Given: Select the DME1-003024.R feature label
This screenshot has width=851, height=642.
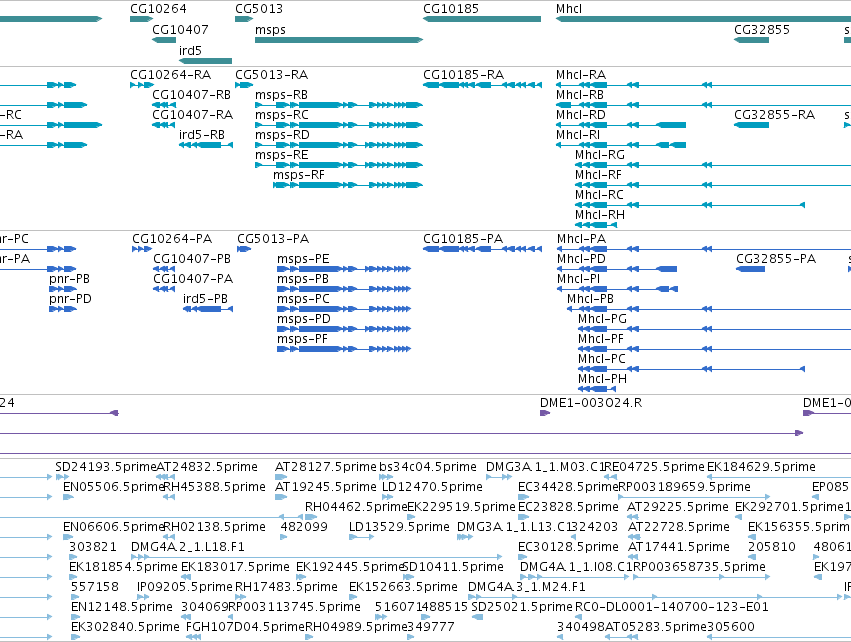Looking at the screenshot, I should (x=591, y=403).
